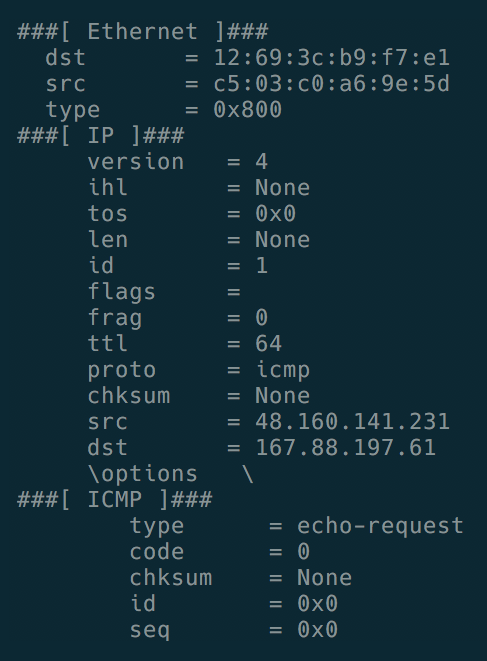This screenshot has height=661, width=487.
Task: Click the tos value 0x0
Action: pyautogui.click(x=275, y=214)
